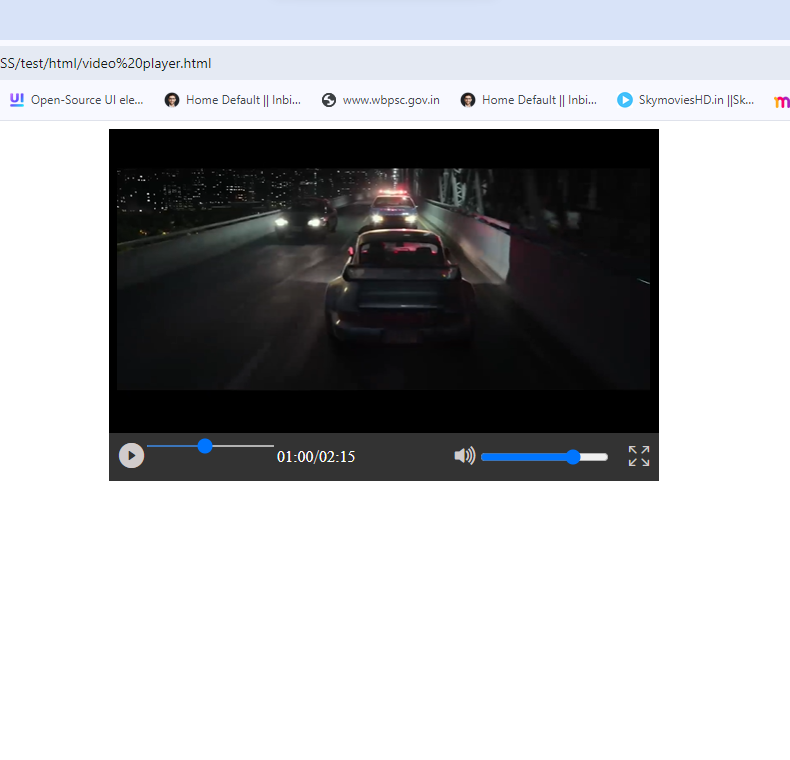Focus the address bar showing video%20player.html

(x=300, y=63)
